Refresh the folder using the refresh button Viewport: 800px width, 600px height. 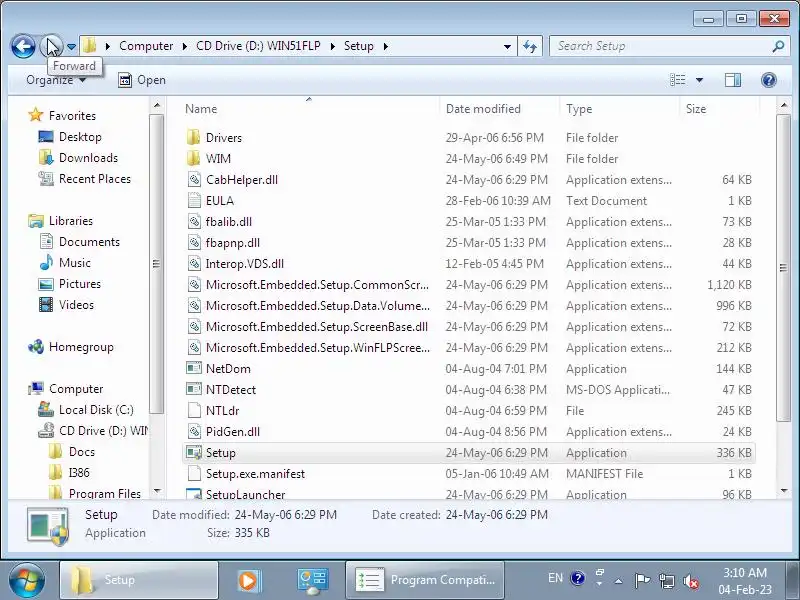[x=530, y=46]
